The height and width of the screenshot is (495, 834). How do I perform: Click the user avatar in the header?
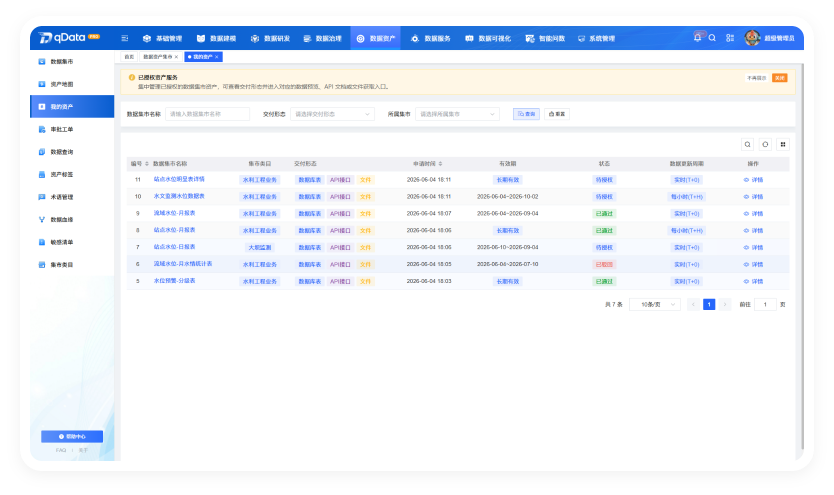(752, 38)
